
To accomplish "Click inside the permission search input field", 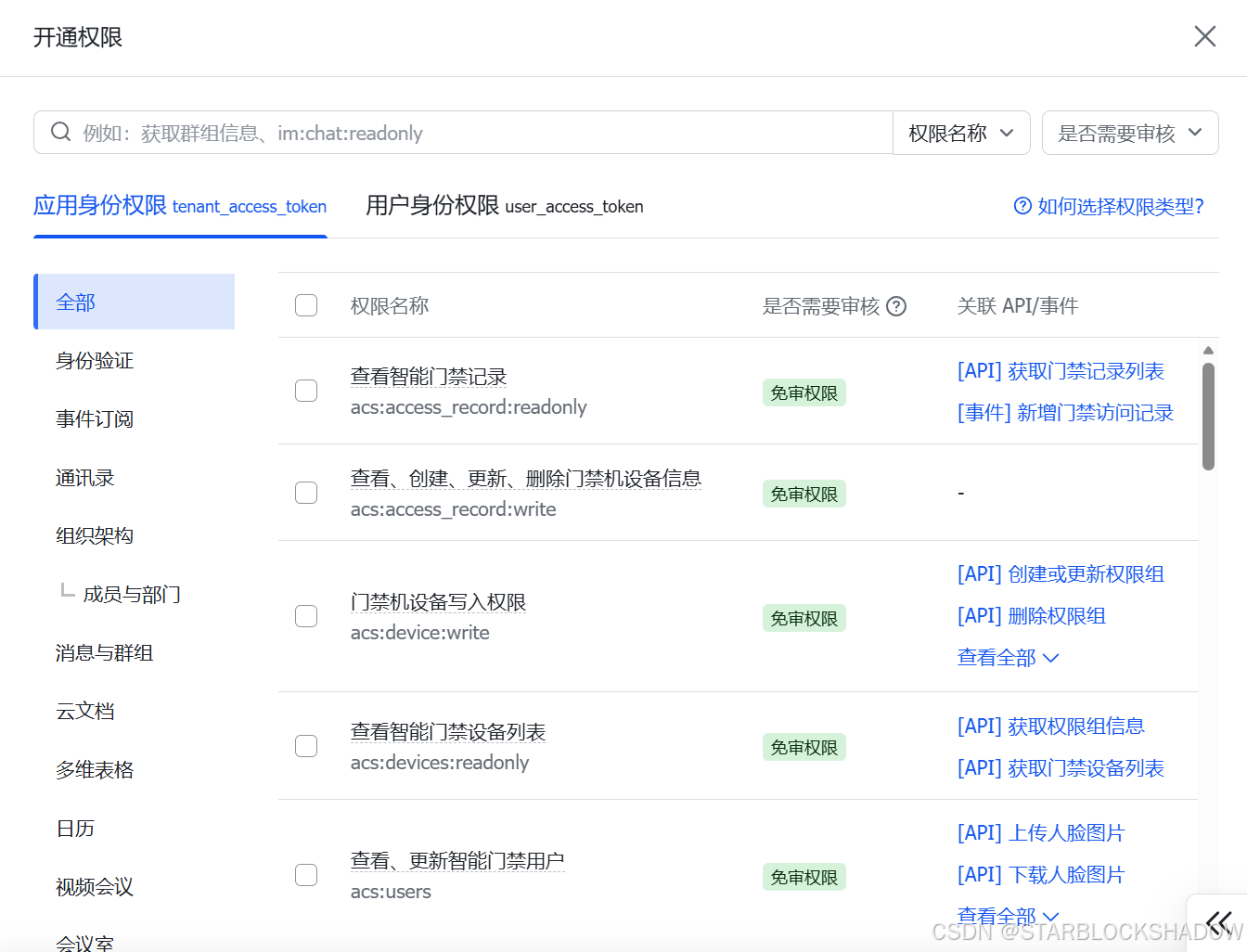I will click(464, 132).
